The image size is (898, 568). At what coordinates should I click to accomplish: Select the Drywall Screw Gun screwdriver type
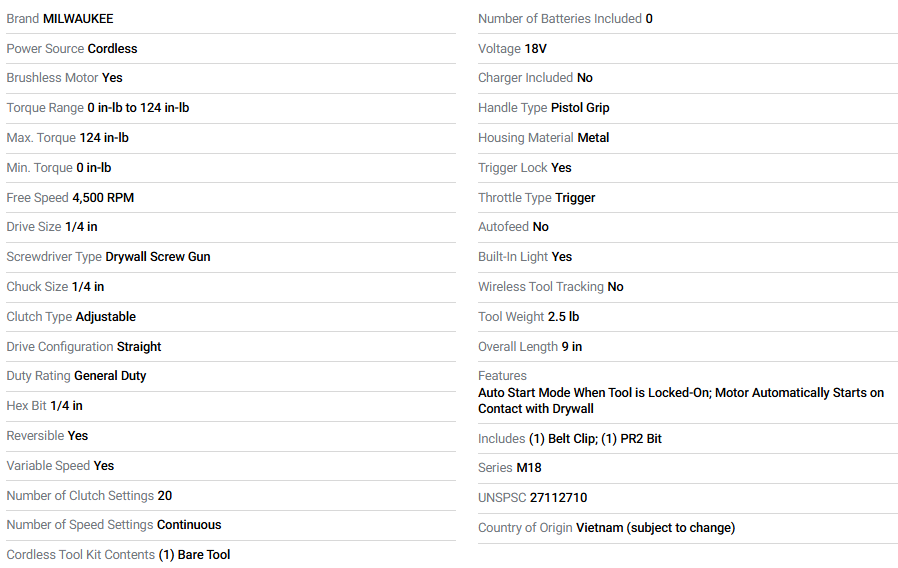point(158,256)
